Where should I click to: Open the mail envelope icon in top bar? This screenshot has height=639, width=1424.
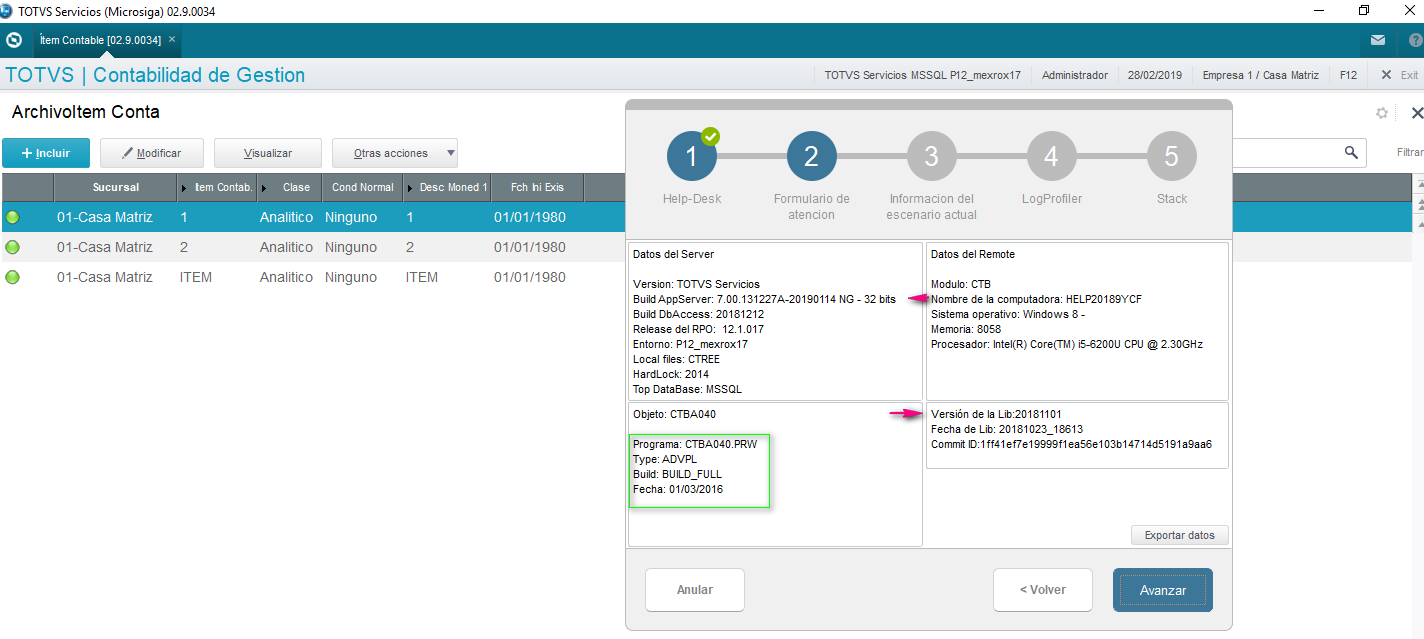coord(1378,40)
